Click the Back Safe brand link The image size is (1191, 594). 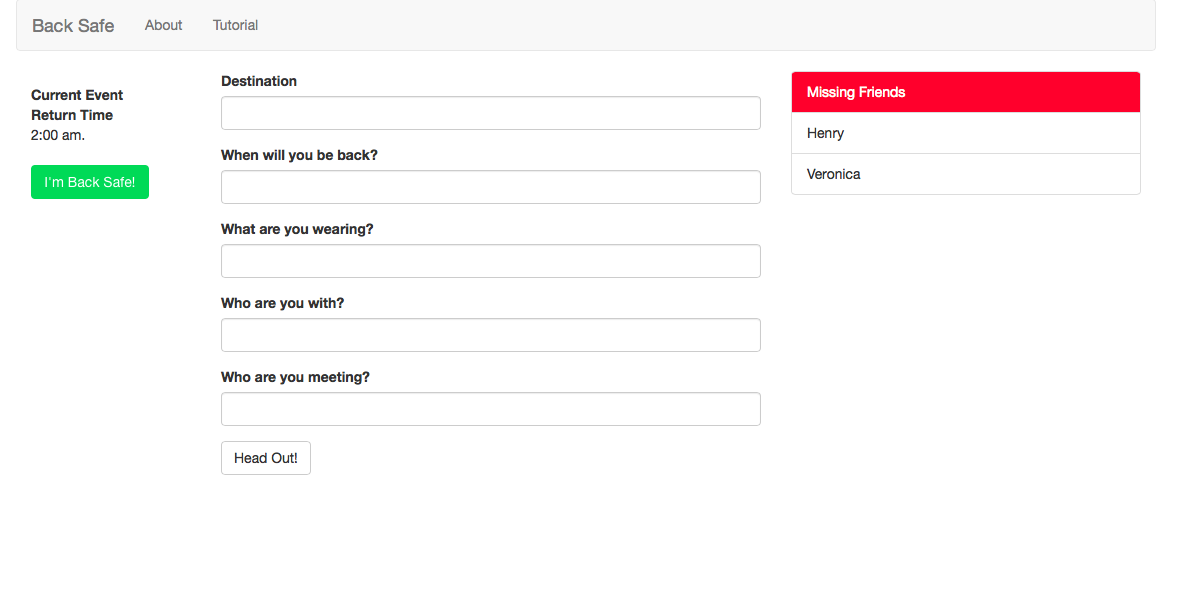[x=73, y=25]
